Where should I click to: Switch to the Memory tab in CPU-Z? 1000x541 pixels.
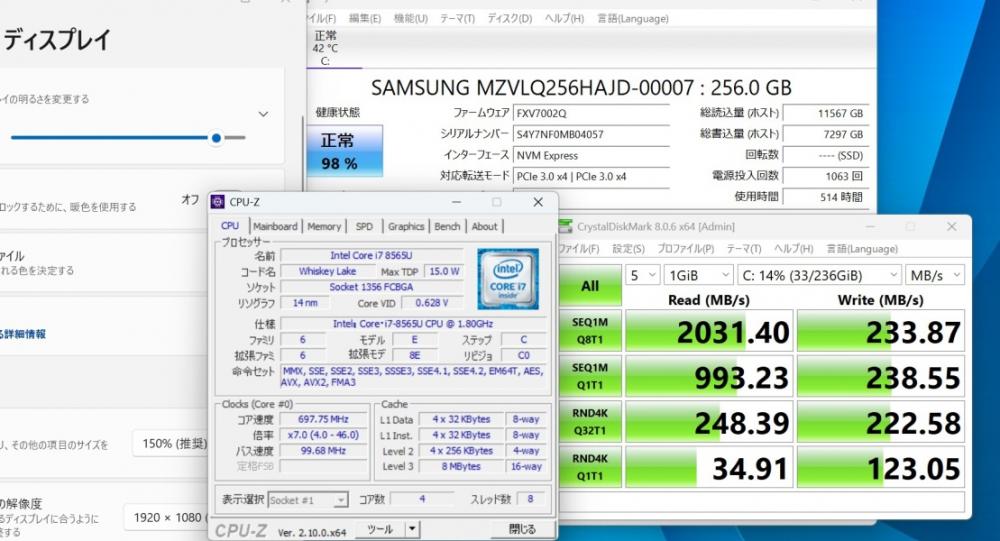324,226
